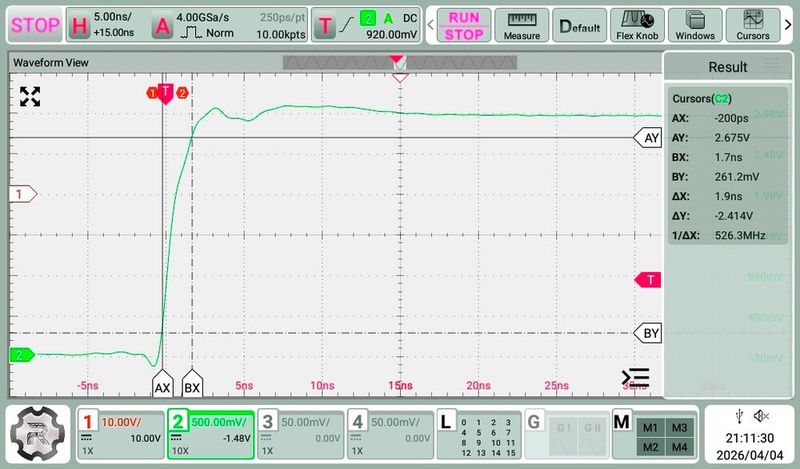Image resolution: width=800 pixels, height=469 pixels.
Task: Select the BX cursor handle
Action: [x=192, y=383]
